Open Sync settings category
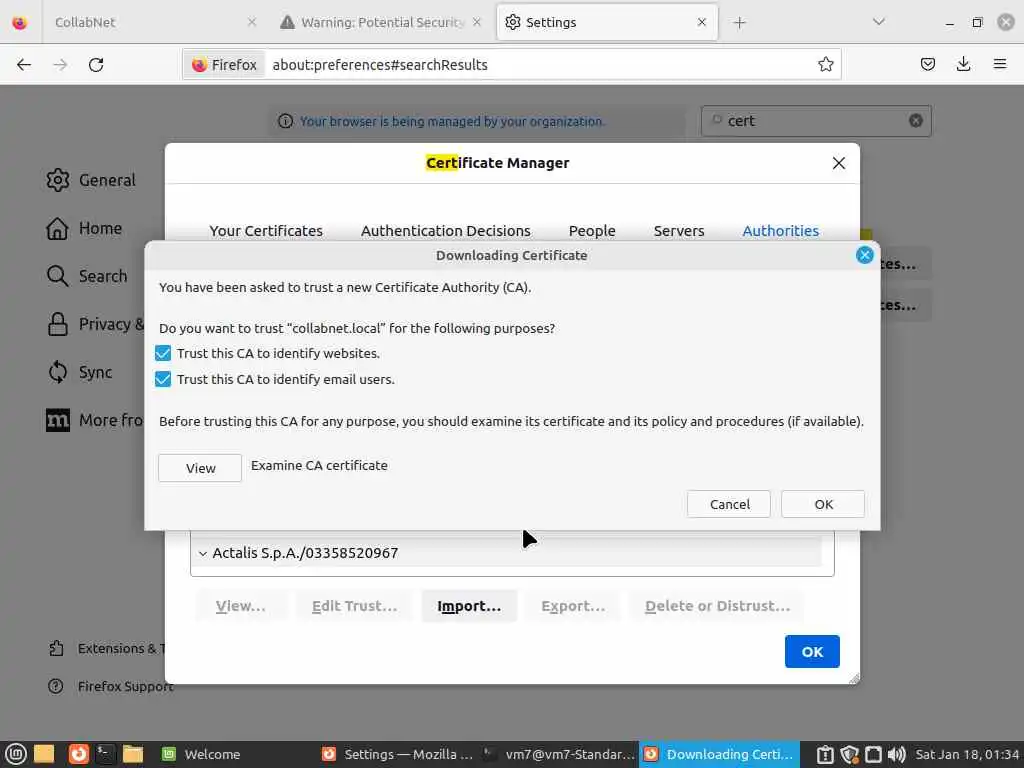1024x768 pixels. point(80,372)
